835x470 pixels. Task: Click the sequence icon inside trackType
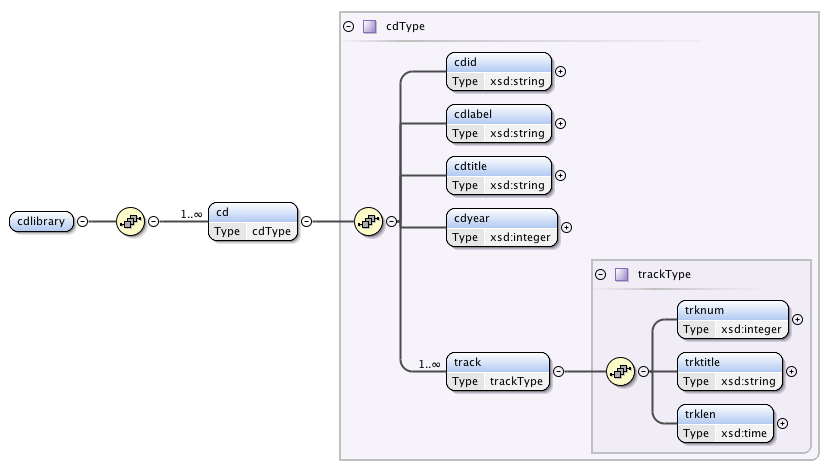tap(621, 371)
